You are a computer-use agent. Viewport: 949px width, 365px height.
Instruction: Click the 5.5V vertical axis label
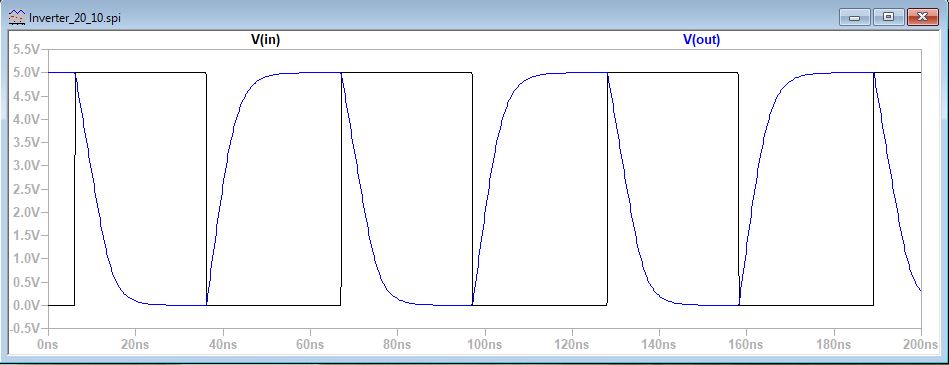pos(26,49)
